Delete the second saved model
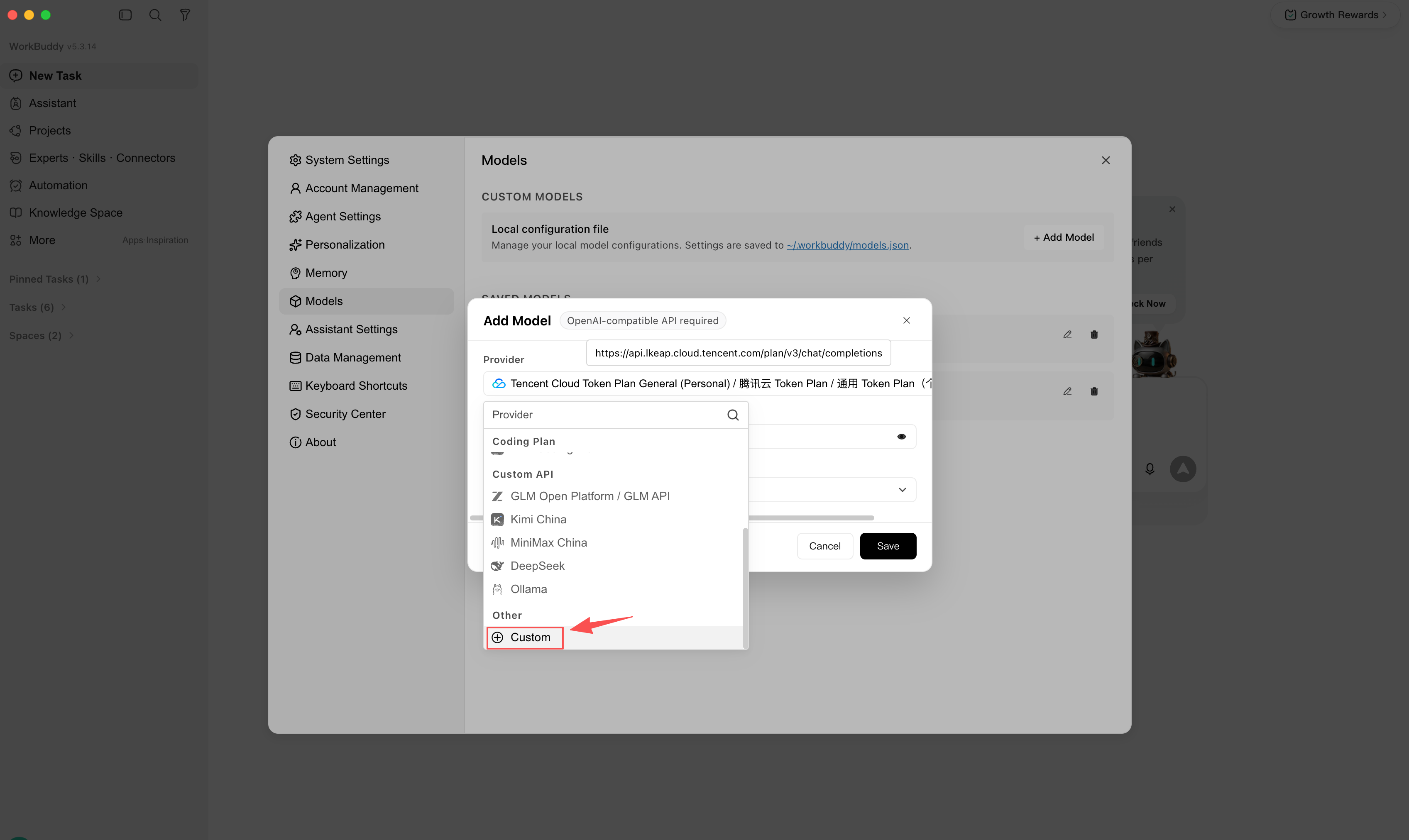 coord(1094,391)
